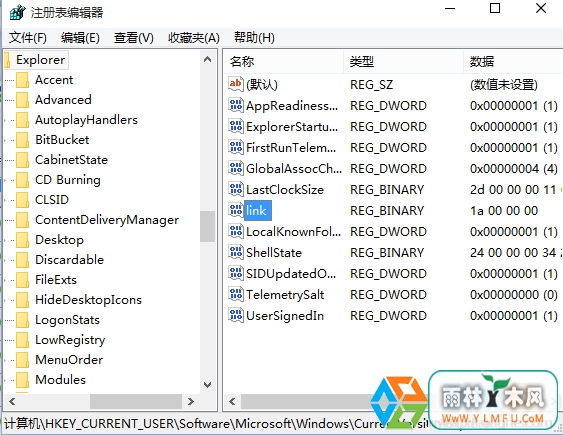Click tree pane scroll left arrow
This screenshot has height=435, width=563.
12,401
